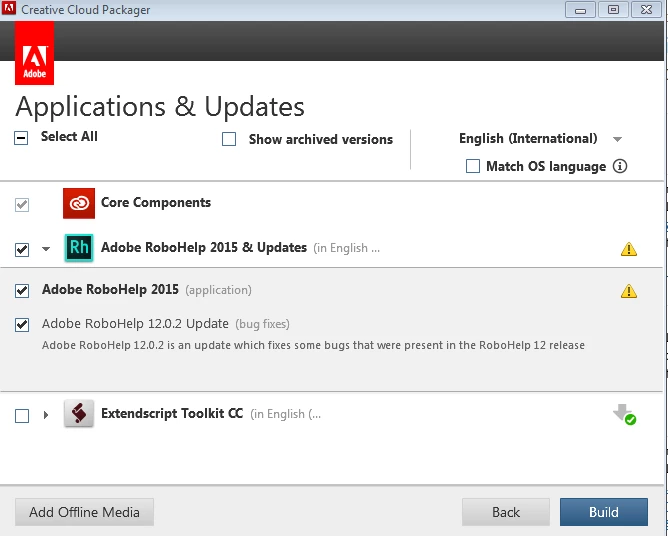The height and width of the screenshot is (536, 668).
Task: Click the Select All label text
Action: (x=69, y=136)
